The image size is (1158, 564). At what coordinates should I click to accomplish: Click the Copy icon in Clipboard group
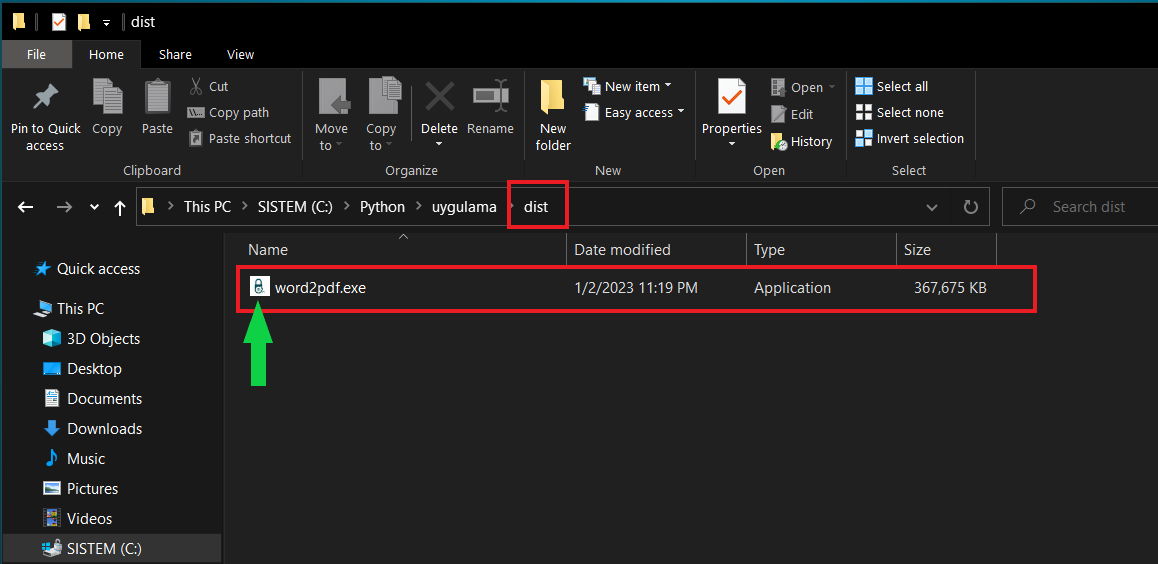(107, 98)
